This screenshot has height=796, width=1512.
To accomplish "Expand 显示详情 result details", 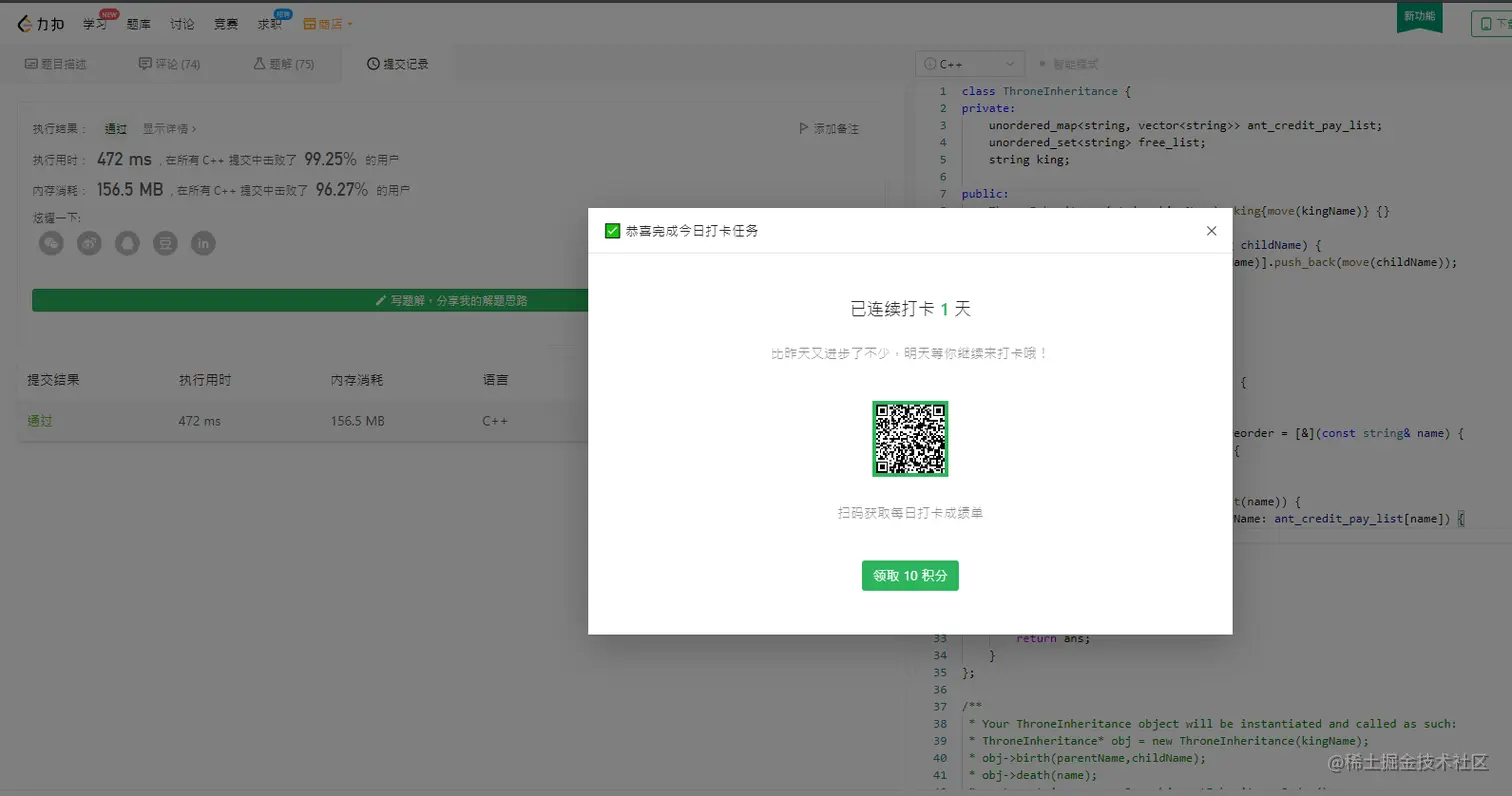I will click(169, 129).
